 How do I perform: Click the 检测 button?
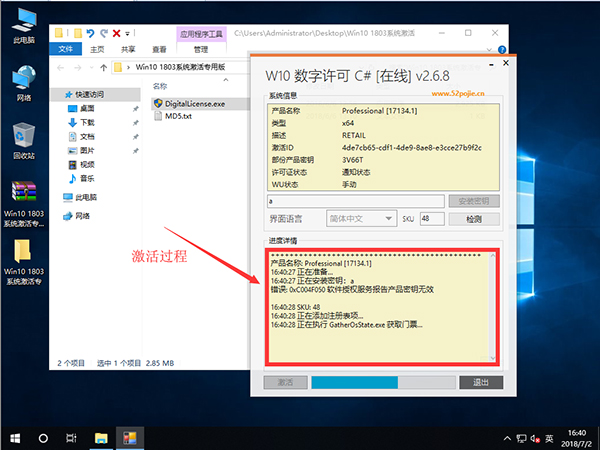click(474, 219)
